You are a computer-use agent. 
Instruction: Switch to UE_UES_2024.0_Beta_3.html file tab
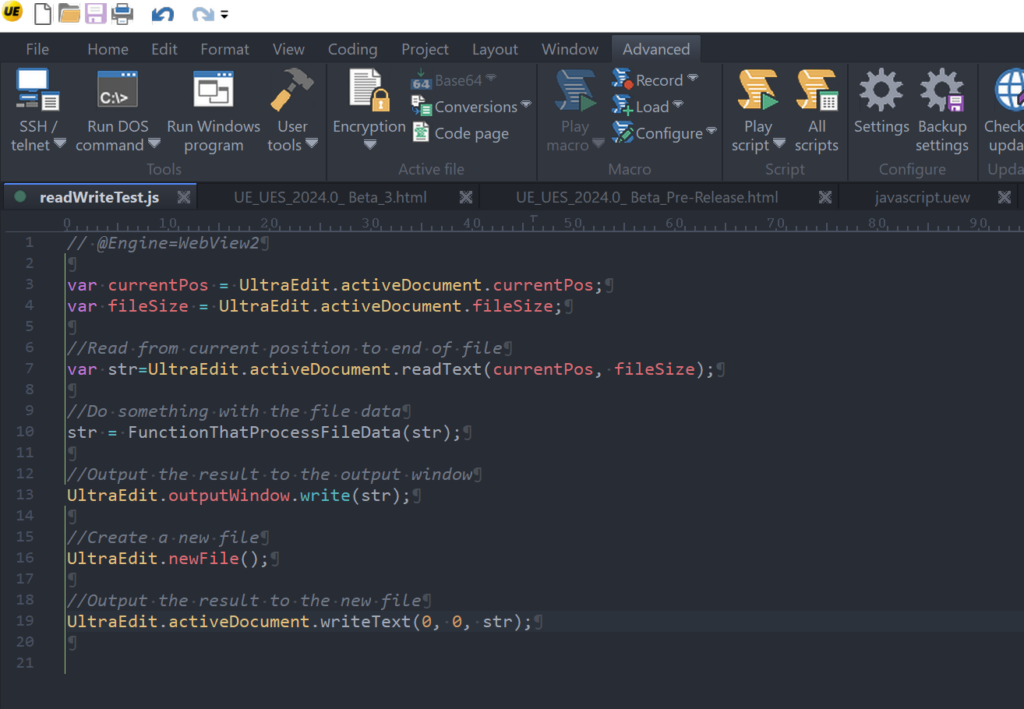coord(330,197)
